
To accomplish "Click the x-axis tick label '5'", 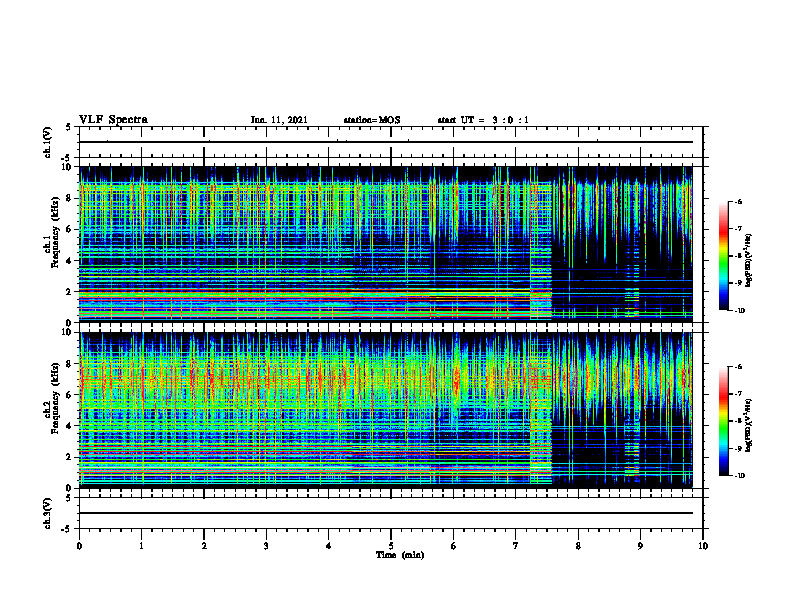I will point(391,546).
